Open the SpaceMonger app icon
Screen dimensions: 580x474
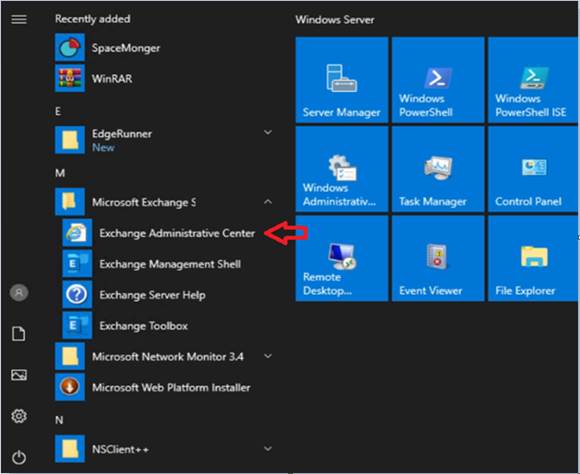point(70,47)
